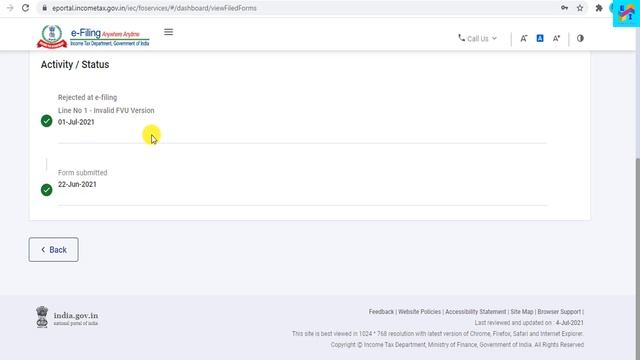Screen dimensions: 640x360
Task: Open the hamburger navigation menu
Action: [169, 32]
